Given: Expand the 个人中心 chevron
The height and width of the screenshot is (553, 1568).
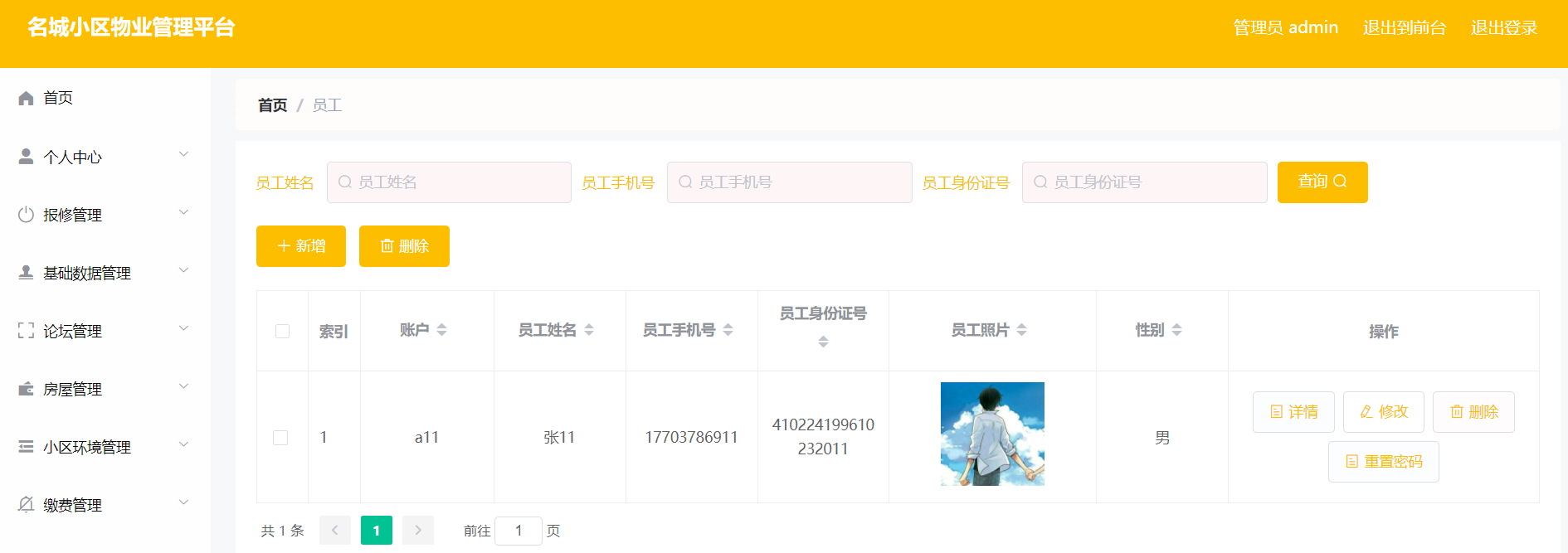Looking at the screenshot, I should (x=184, y=154).
